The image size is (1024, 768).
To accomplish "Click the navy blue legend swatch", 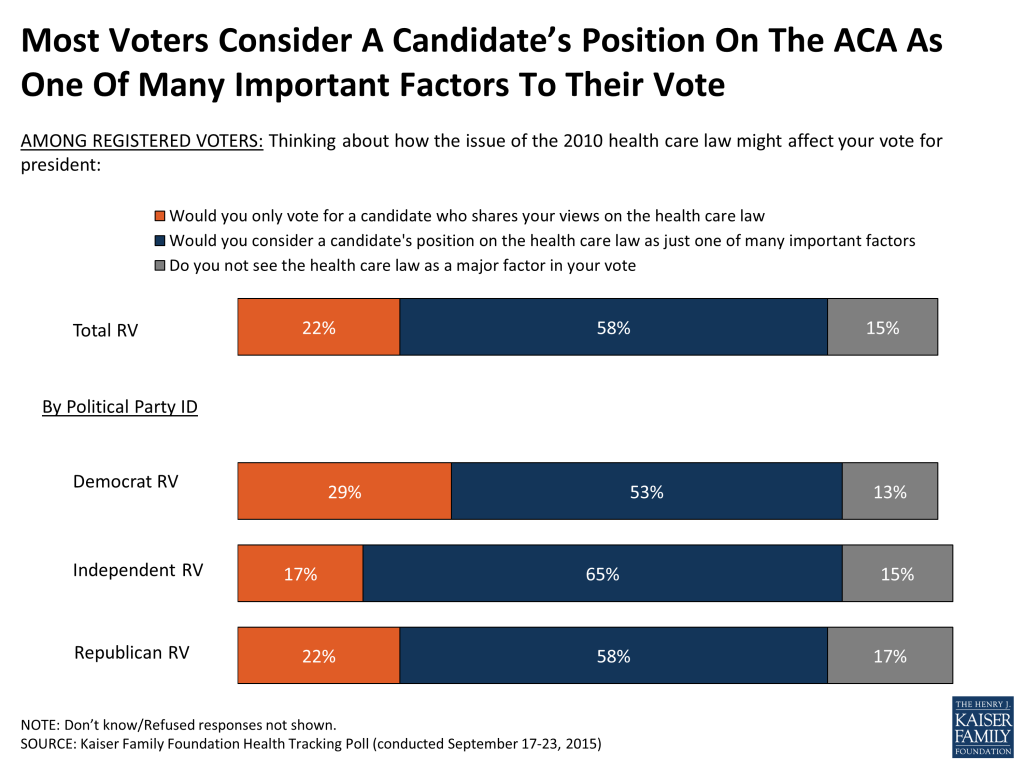I will [159, 241].
